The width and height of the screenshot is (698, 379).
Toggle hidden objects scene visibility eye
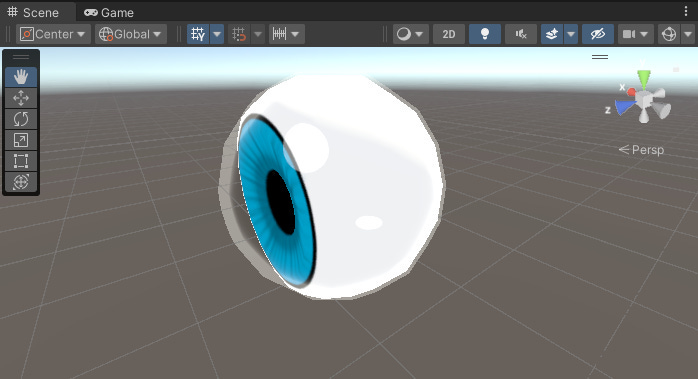pyautogui.click(x=597, y=34)
